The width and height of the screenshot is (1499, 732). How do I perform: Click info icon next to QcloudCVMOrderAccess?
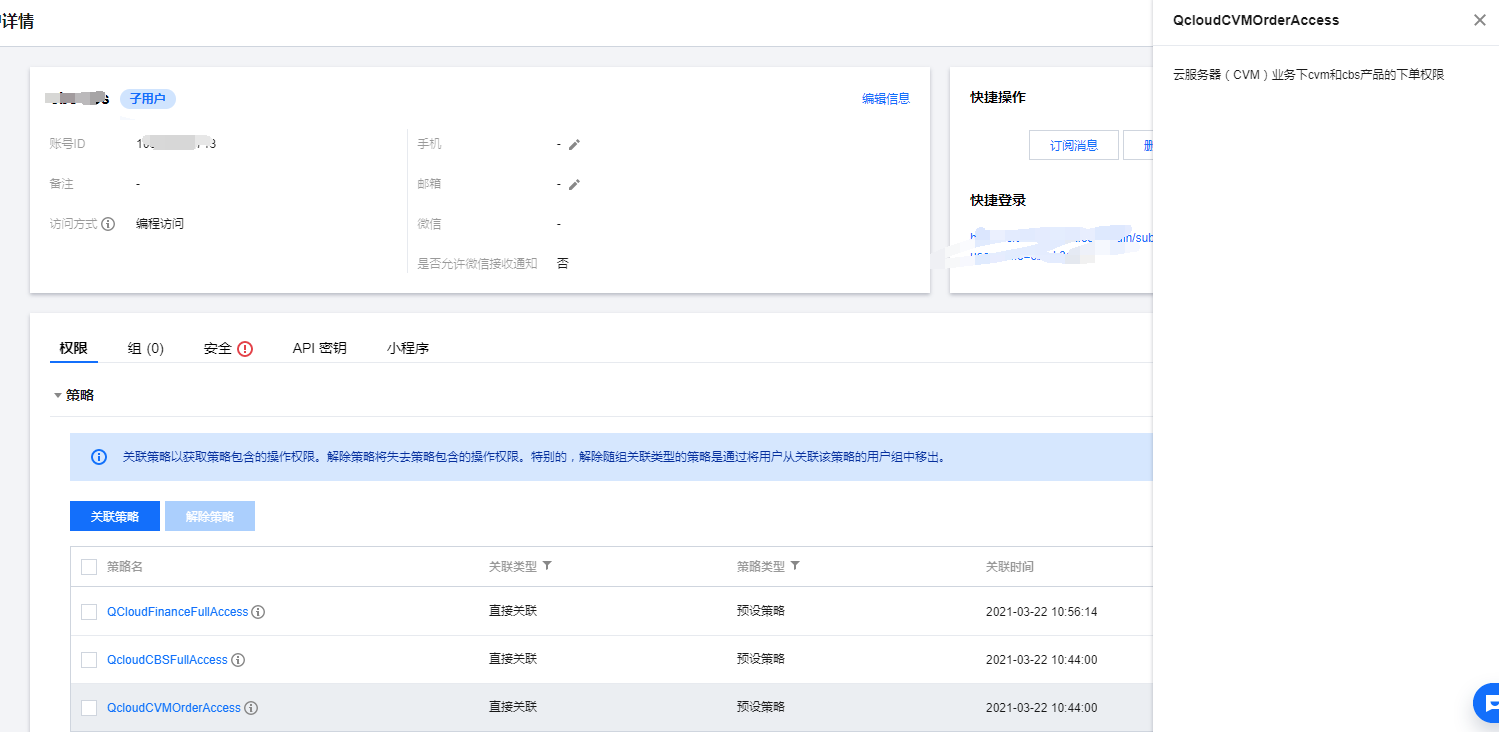(251, 708)
